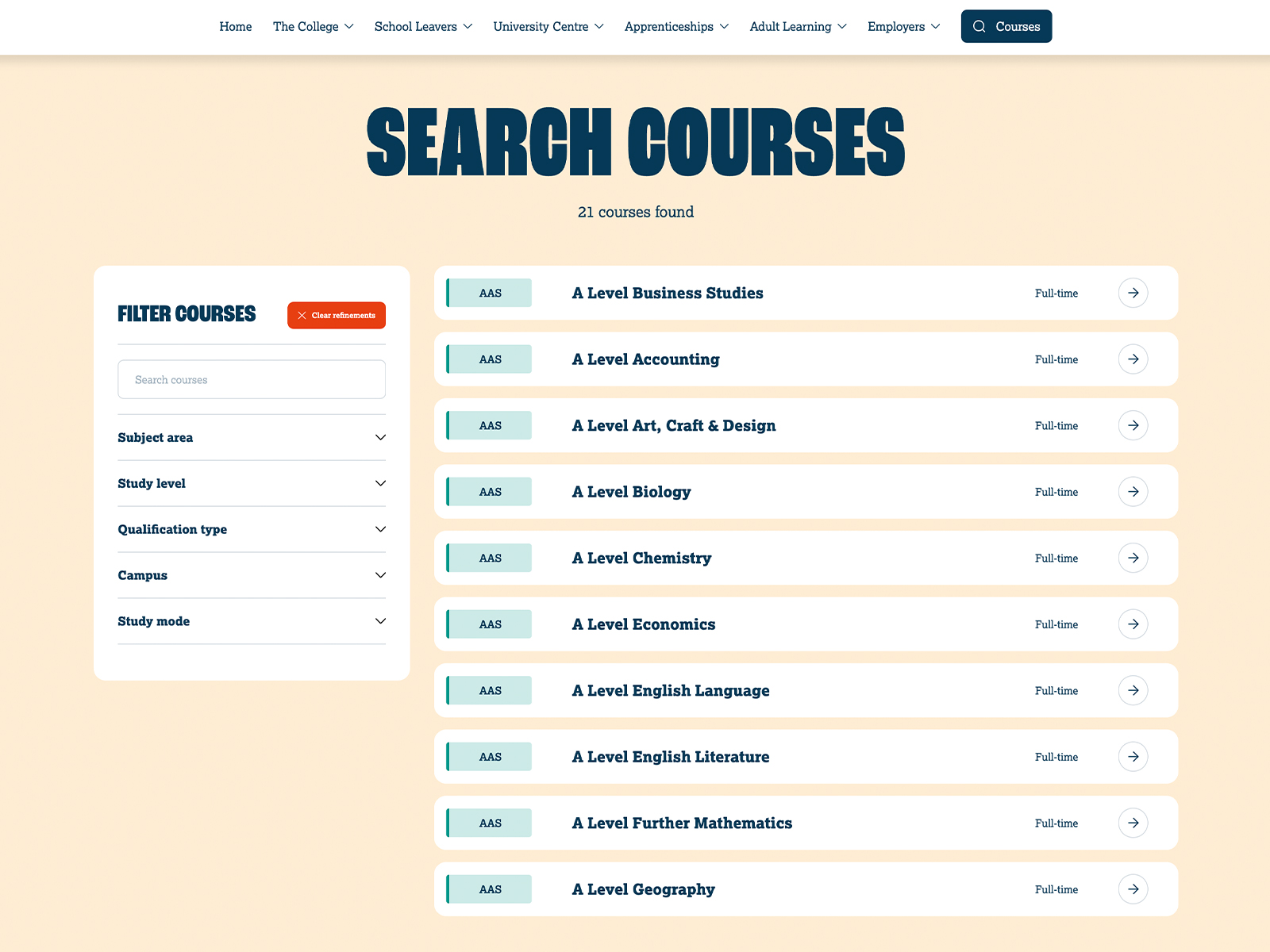The width and height of the screenshot is (1270, 952).
Task: Click the arrow icon for A Level Further Mathematics
Action: point(1133,823)
